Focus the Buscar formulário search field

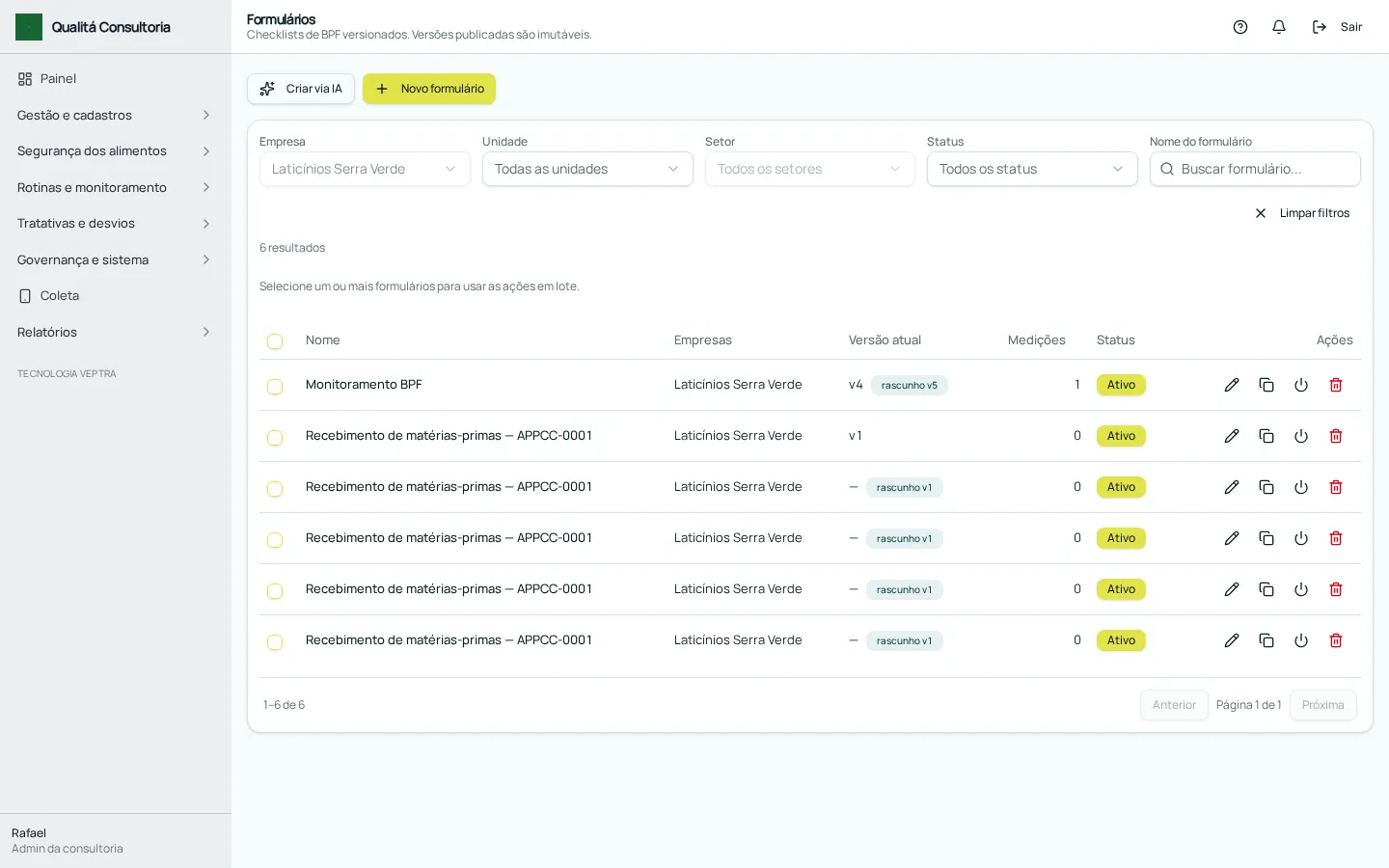pyautogui.click(x=1255, y=169)
